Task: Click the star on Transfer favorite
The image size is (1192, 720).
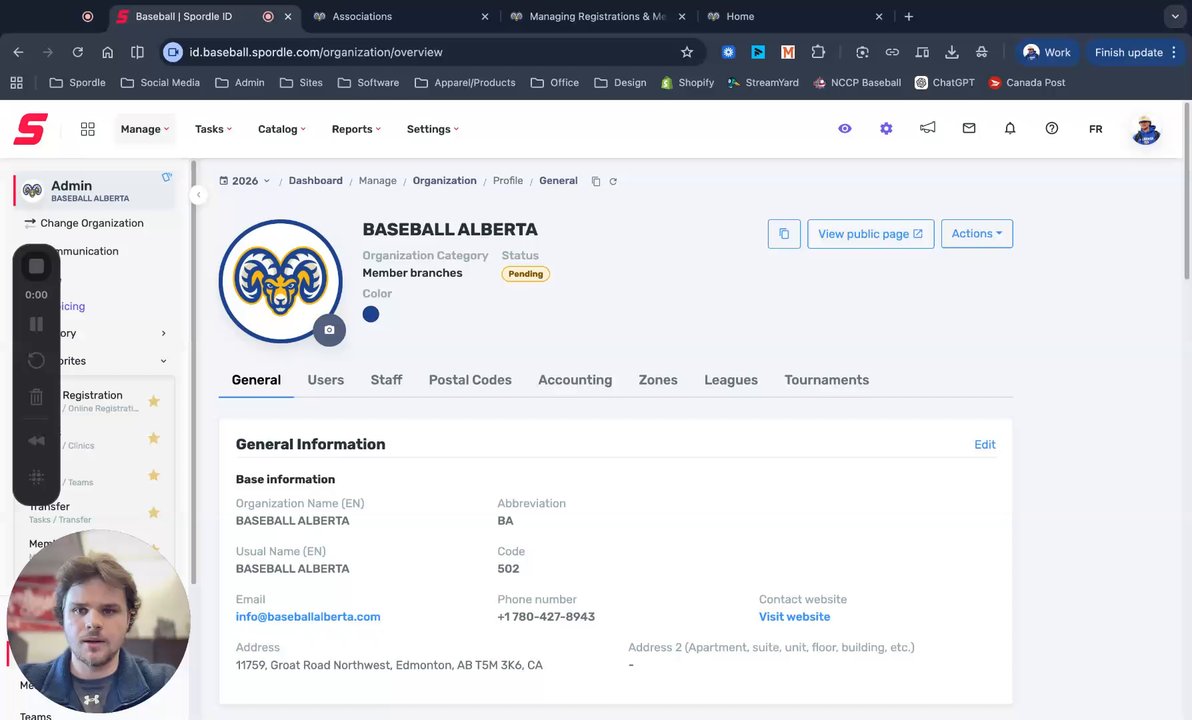Action: [x=154, y=512]
